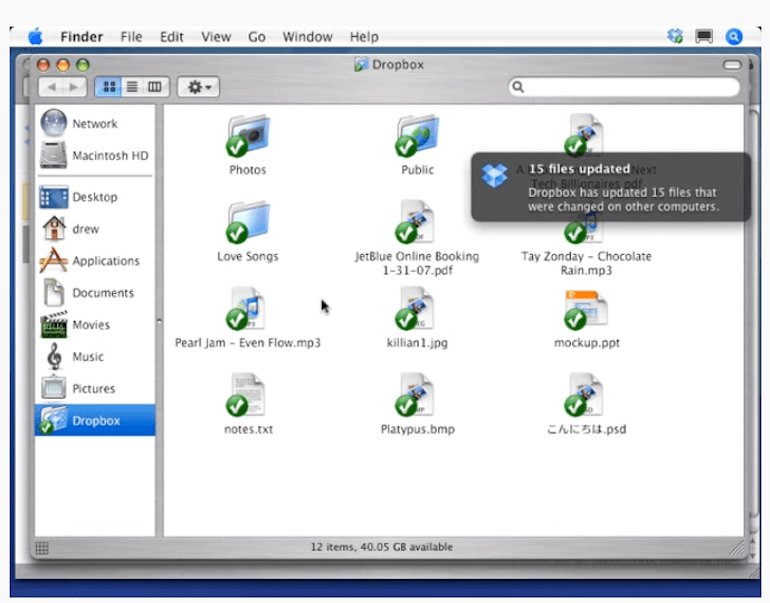Open Spotlight search in menu bar

tap(734, 36)
